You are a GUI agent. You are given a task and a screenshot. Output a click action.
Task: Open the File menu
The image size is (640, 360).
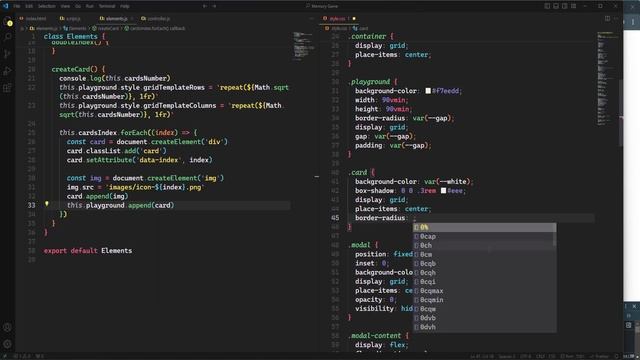[x=17, y=6]
